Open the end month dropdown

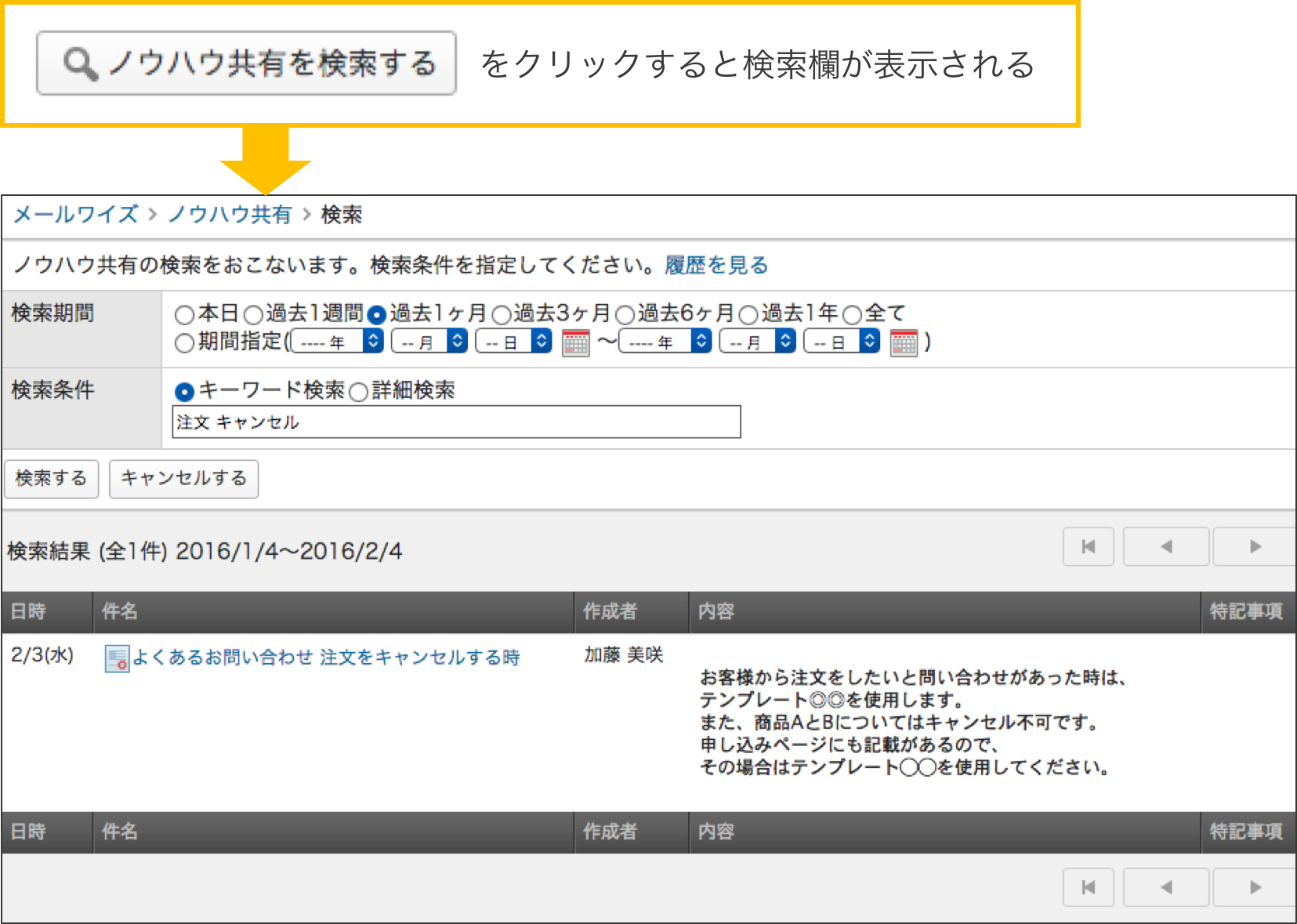[x=758, y=342]
